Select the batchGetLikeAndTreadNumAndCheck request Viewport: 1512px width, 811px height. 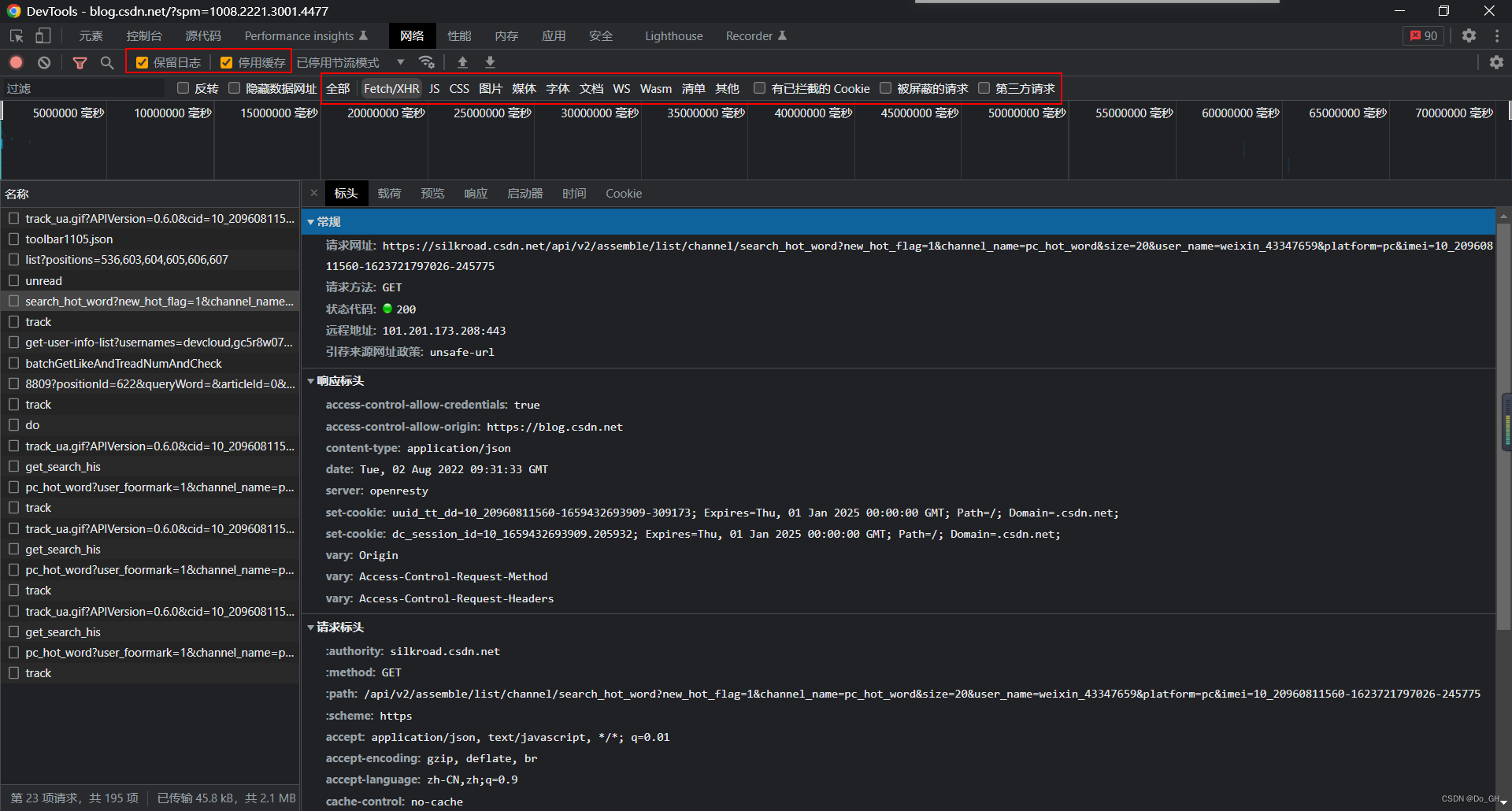click(150, 363)
